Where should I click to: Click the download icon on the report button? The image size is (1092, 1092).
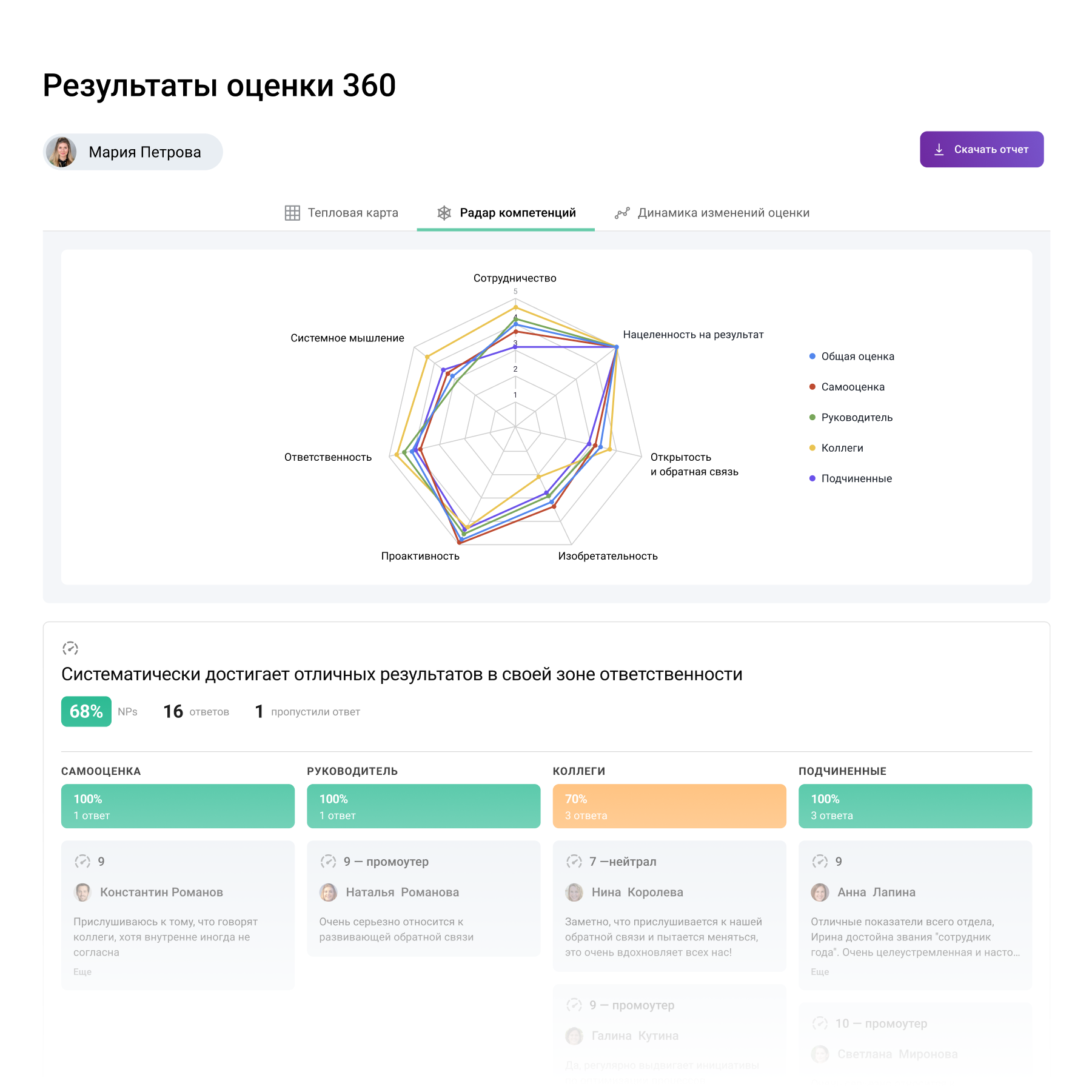tap(940, 149)
